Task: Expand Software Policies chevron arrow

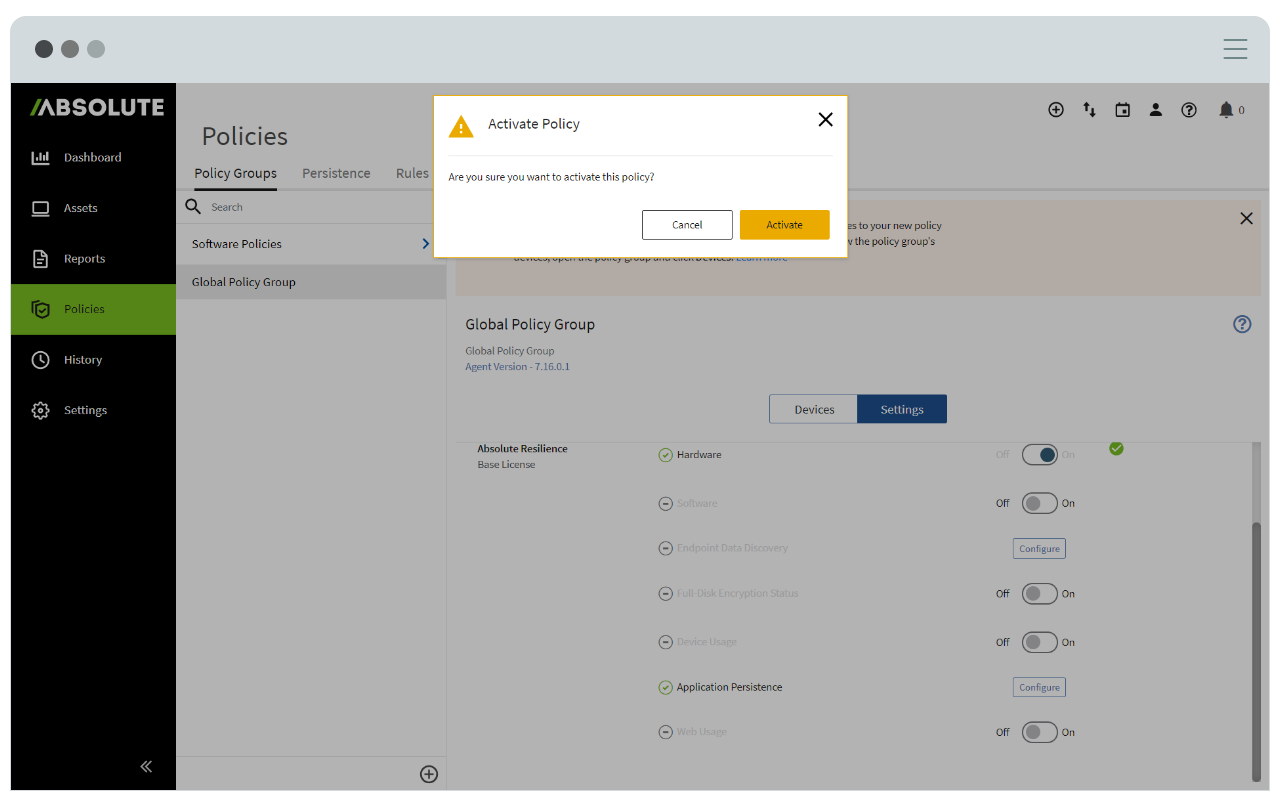Action: [x=426, y=244]
